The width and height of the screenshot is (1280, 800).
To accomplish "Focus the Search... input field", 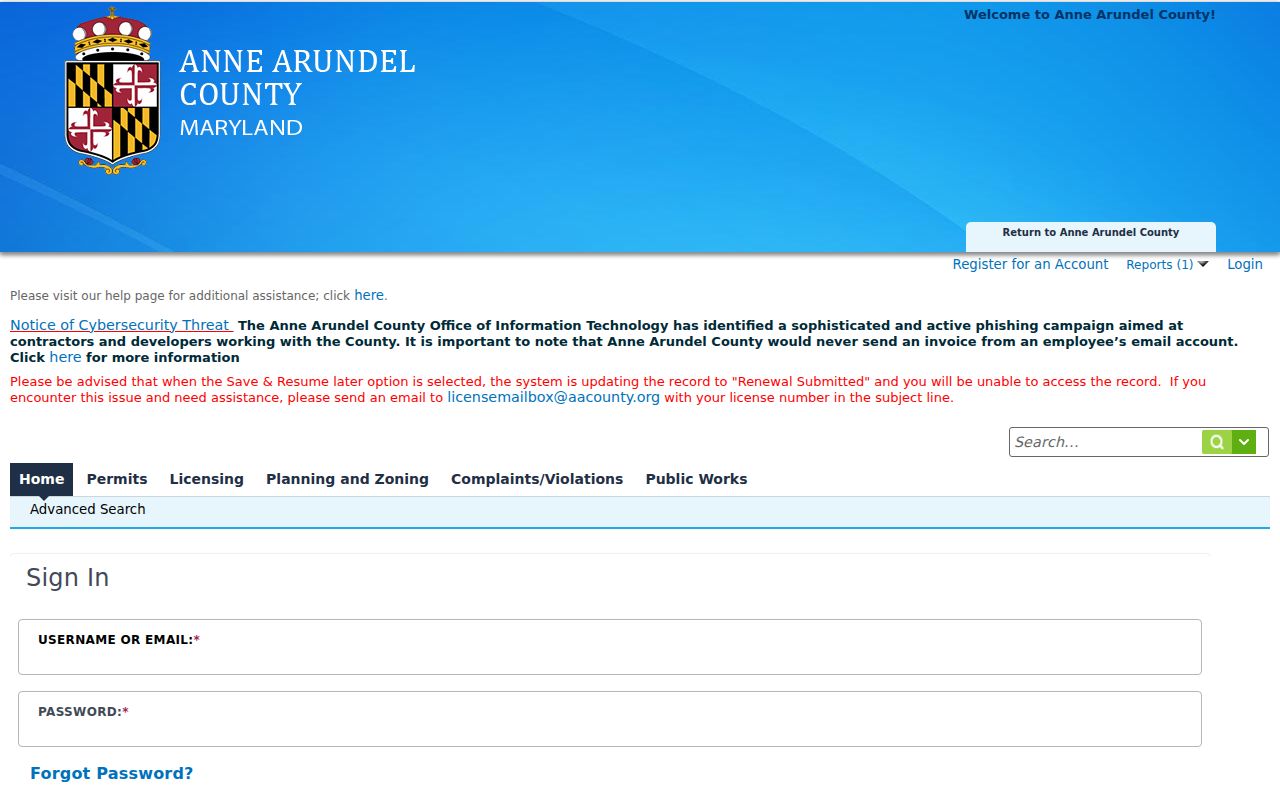I will coord(1106,442).
